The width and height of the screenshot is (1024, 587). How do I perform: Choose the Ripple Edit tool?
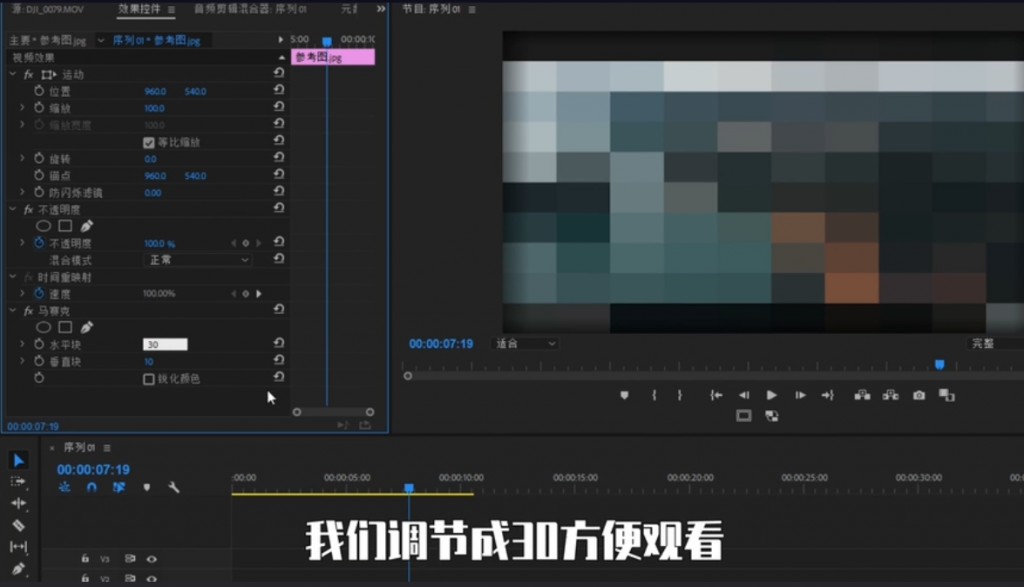pyautogui.click(x=18, y=503)
